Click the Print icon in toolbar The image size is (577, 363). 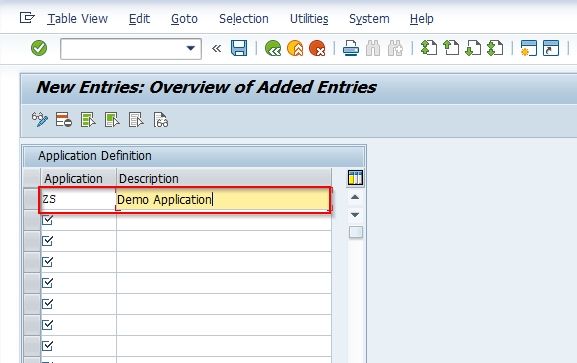pyautogui.click(x=351, y=48)
